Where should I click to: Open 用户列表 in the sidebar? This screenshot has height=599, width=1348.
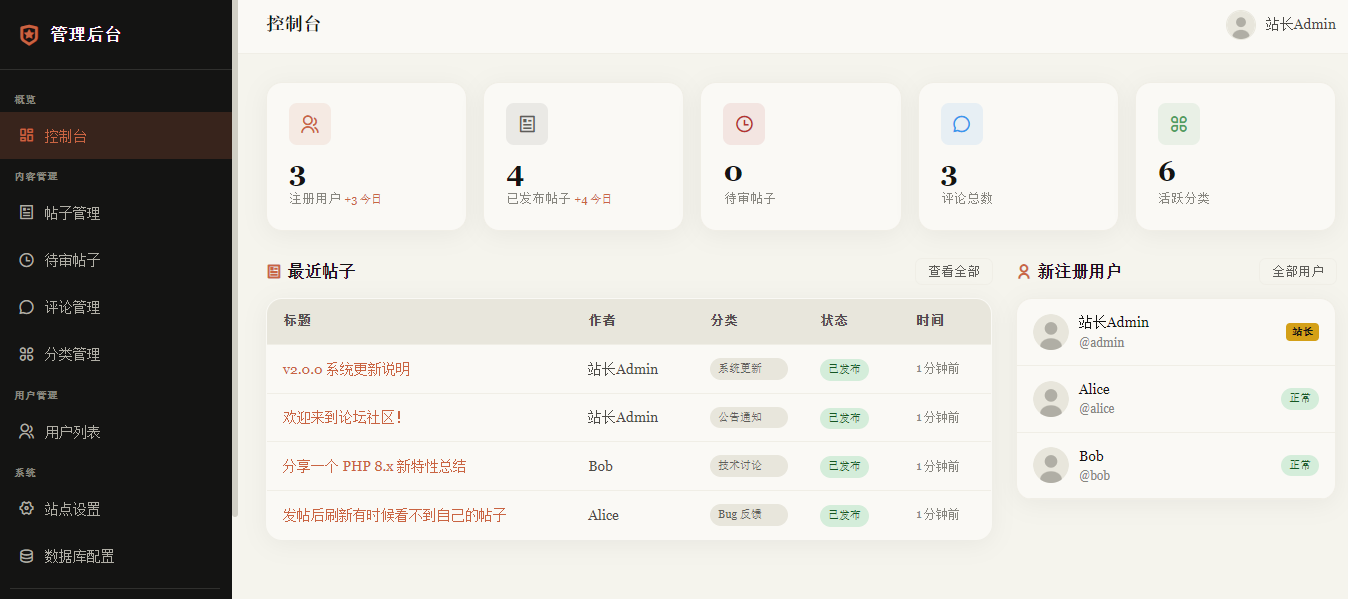(116, 431)
